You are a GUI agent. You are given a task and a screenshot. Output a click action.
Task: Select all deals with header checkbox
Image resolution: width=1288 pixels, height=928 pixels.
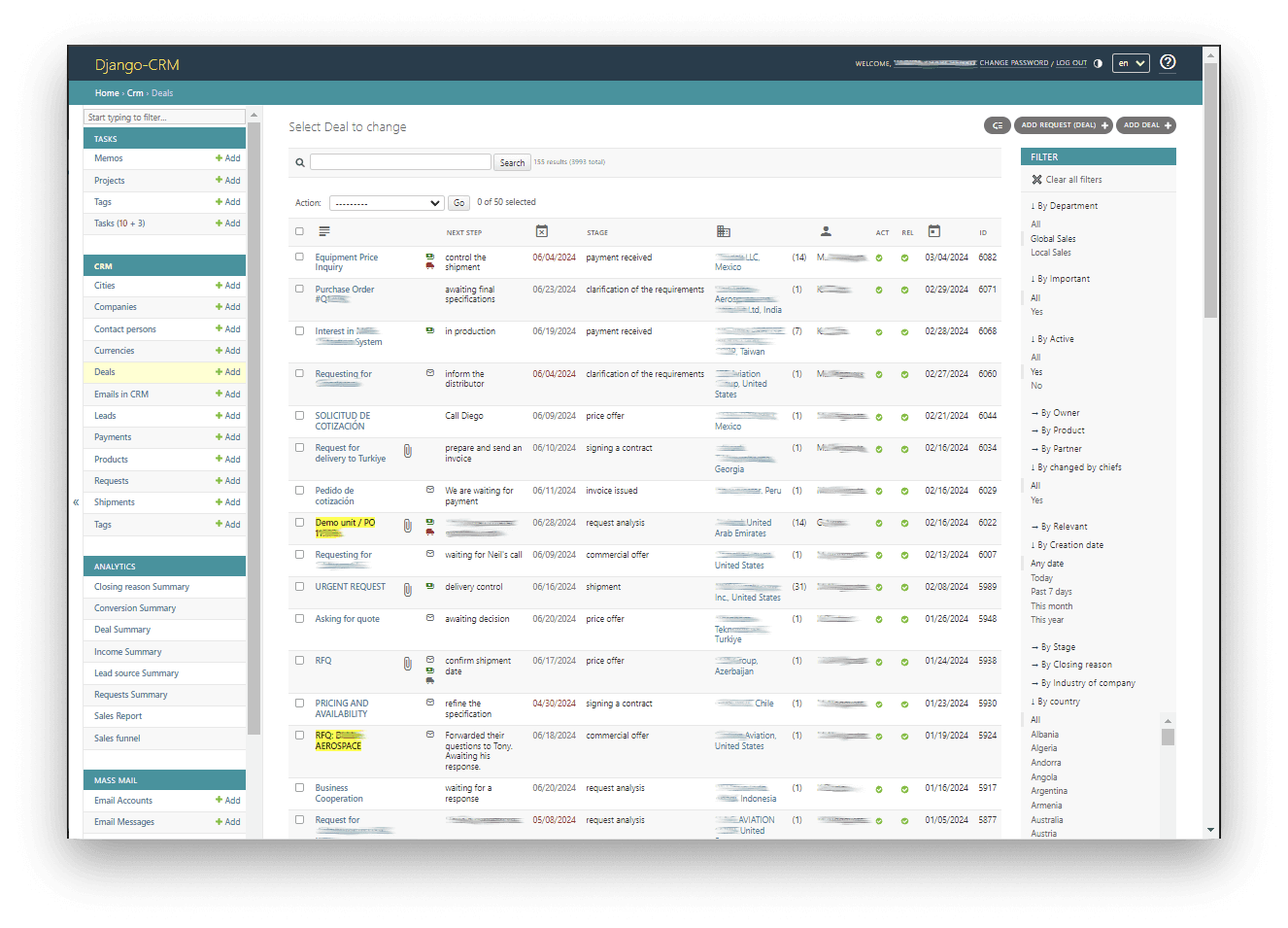[x=299, y=231]
